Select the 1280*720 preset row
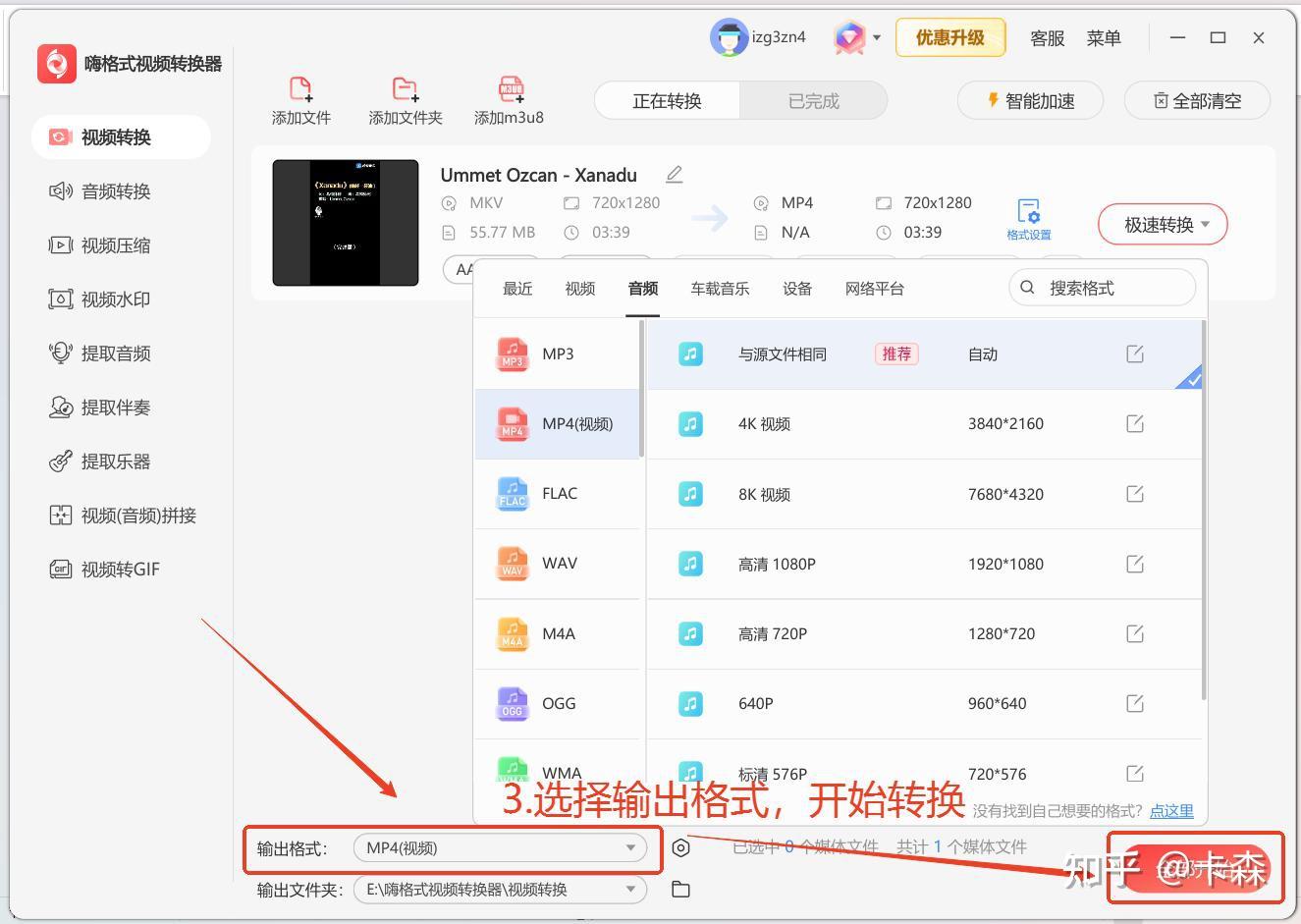1301x924 pixels. click(925, 633)
